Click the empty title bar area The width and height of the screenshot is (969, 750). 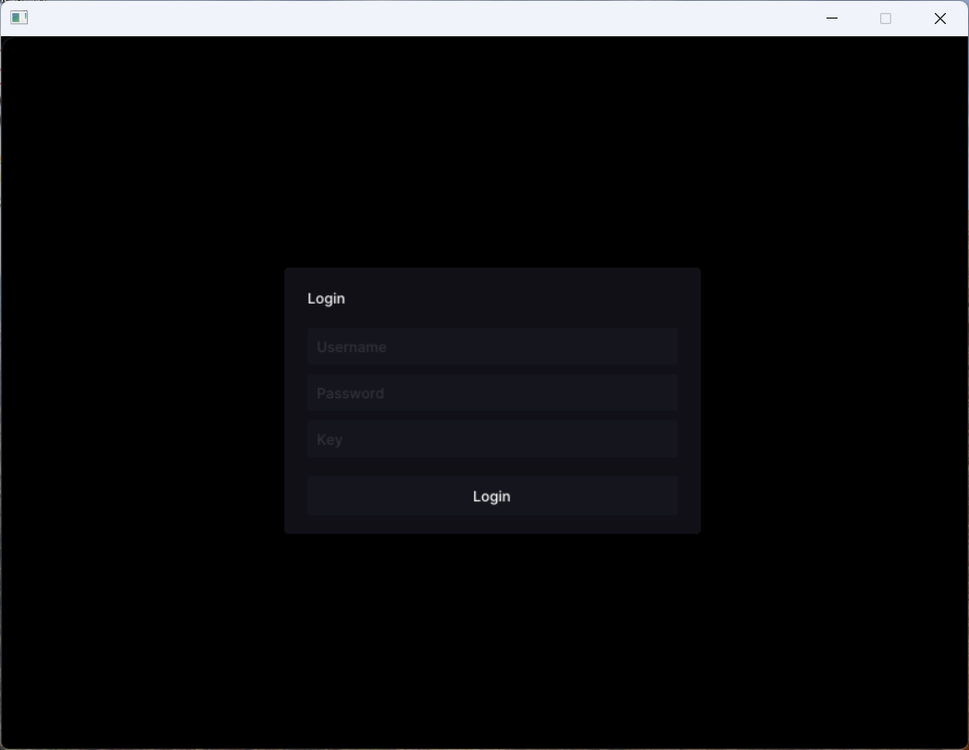[x=400, y=18]
